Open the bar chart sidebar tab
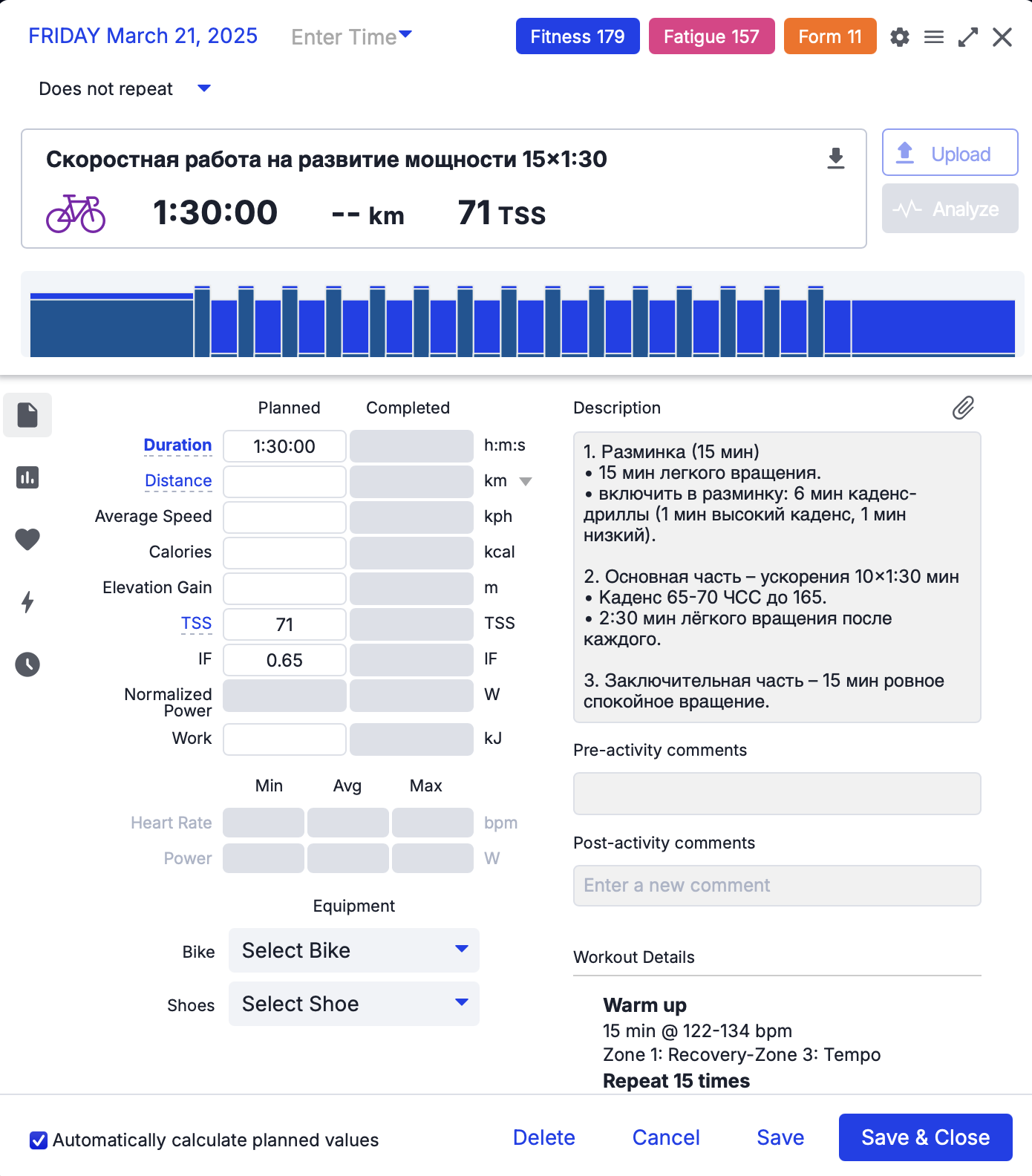This screenshot has width=1032, height=1176. tap(27, 477)
